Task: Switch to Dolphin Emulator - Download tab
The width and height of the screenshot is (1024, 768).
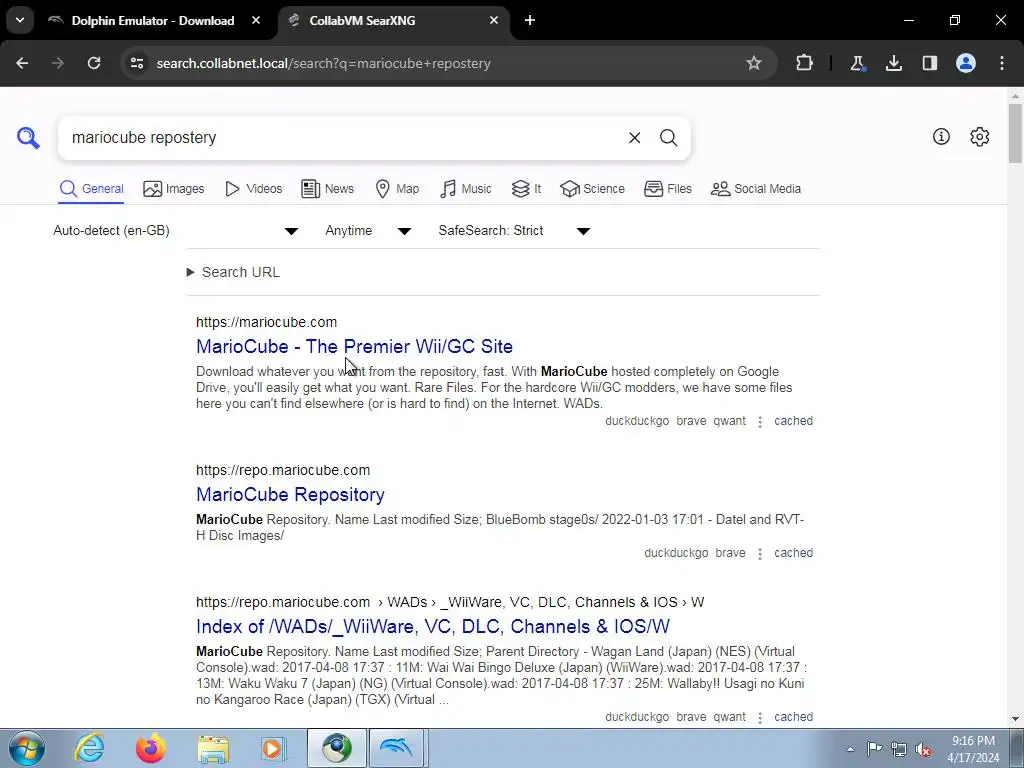Action: pos(153,20)
